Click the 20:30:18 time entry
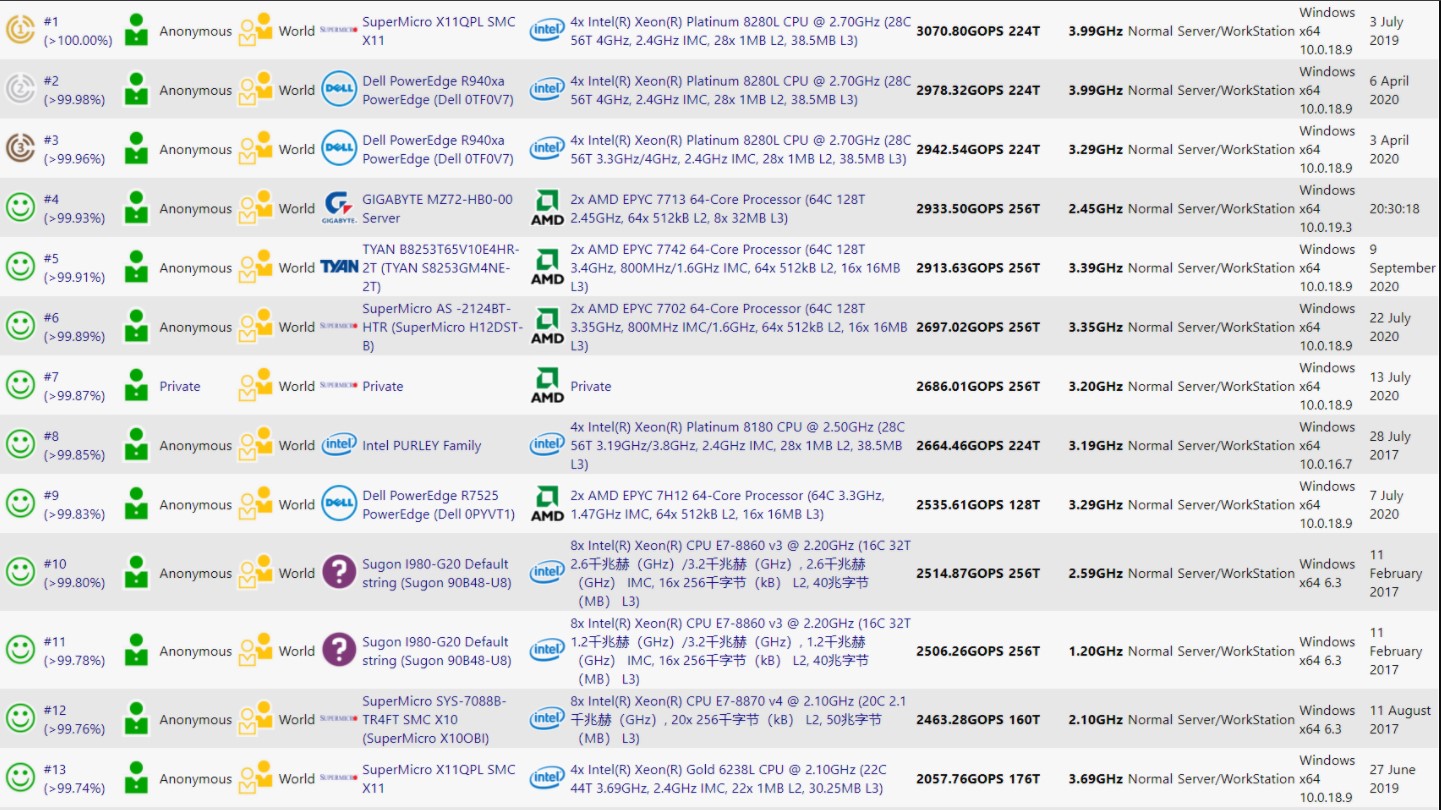The image size is (1441, 810). click(x=1394, y=209)
